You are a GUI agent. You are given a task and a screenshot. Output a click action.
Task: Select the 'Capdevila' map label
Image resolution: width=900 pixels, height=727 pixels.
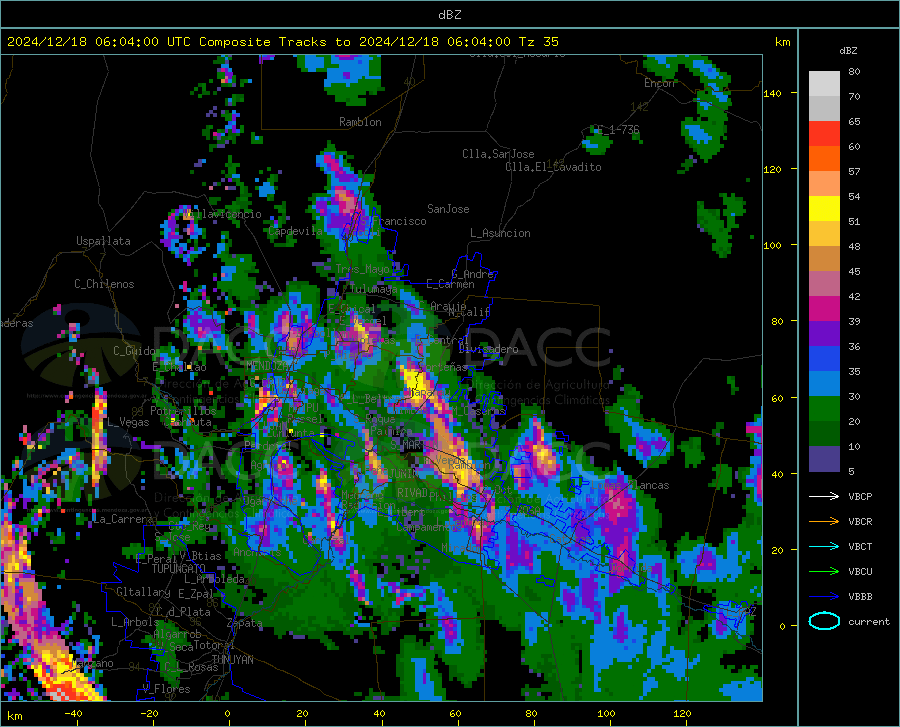click(295, 231)
